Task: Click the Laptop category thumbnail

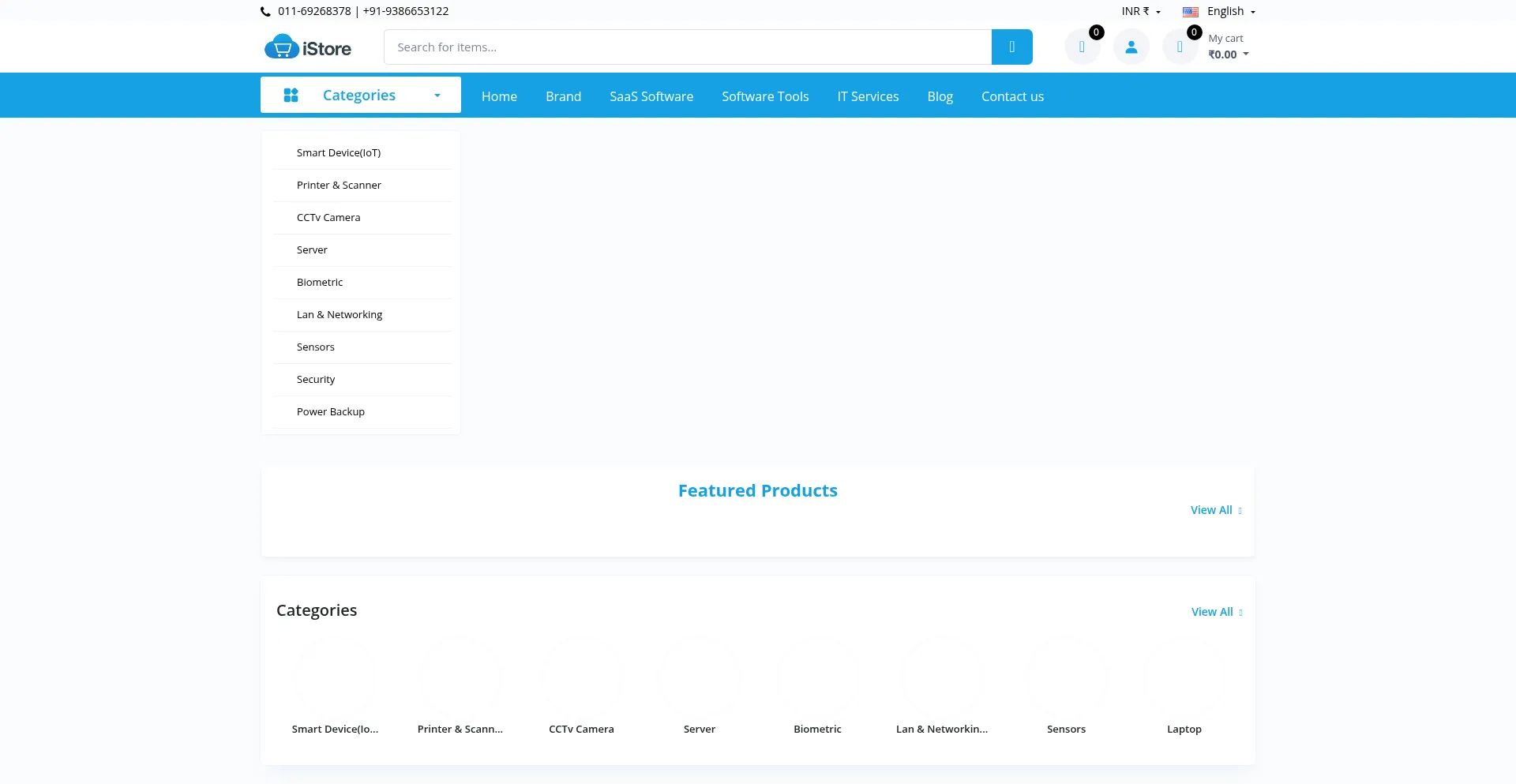Action: pyautogui.click(x=1184, y=677)
